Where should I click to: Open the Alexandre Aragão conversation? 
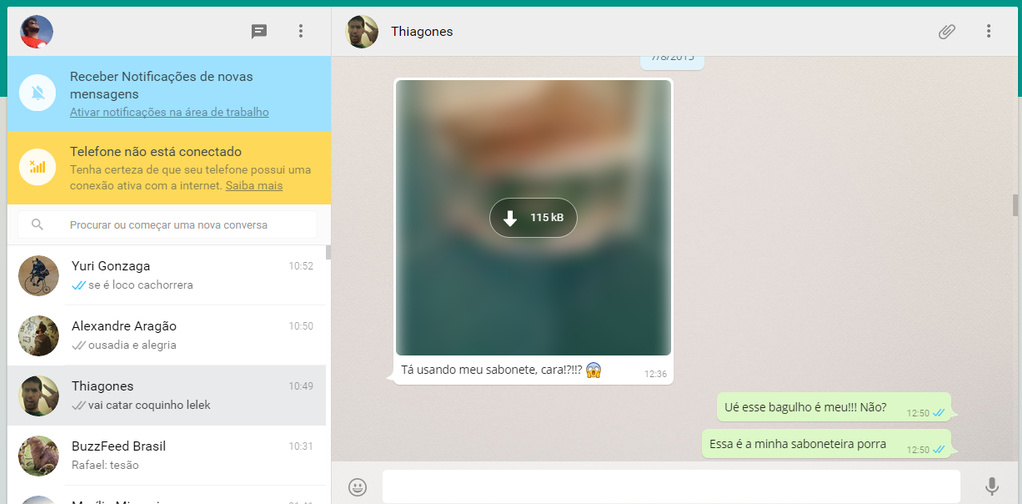(167, 335)
